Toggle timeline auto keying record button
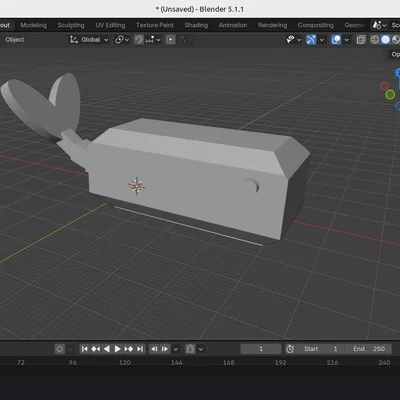 (x=60, y=349)
